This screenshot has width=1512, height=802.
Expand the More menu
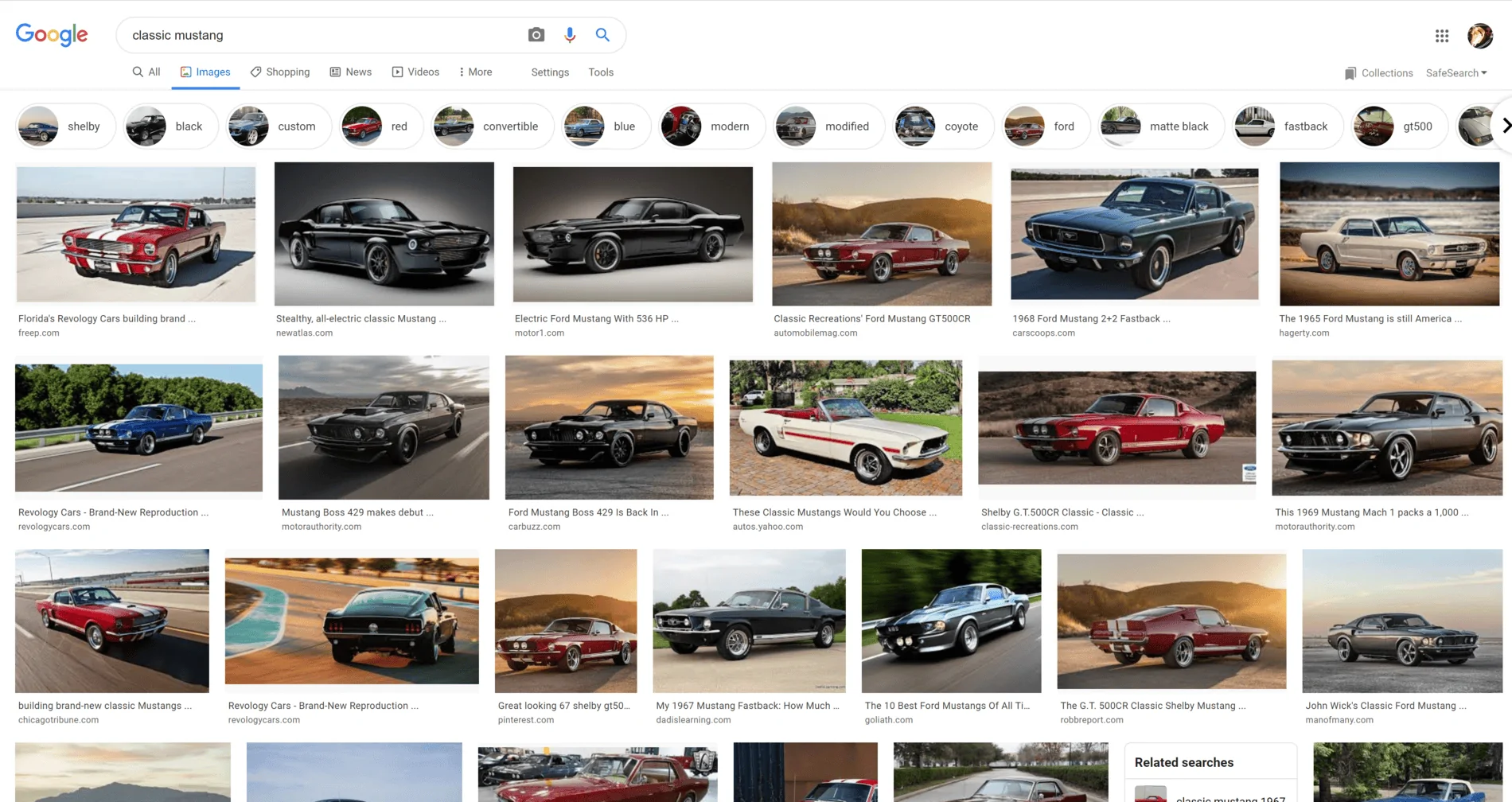point(476,72)
